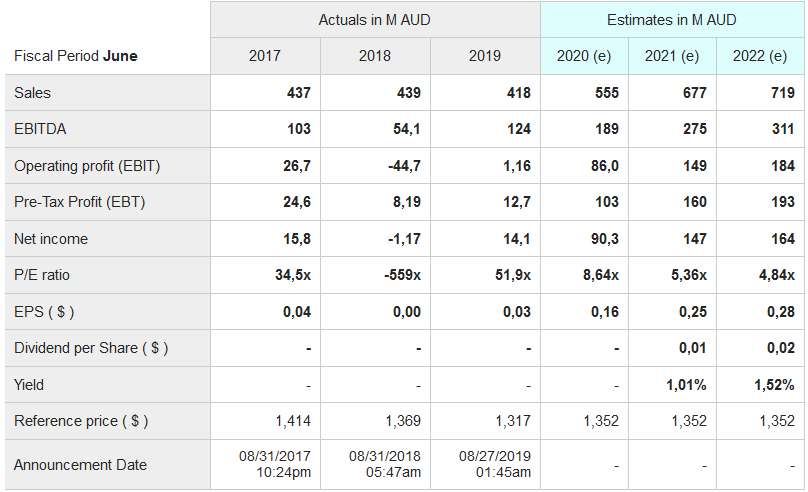This screenshot has height=492, width=808.
Task: Select the P/E ratio row label
Action: pos(42,275)
